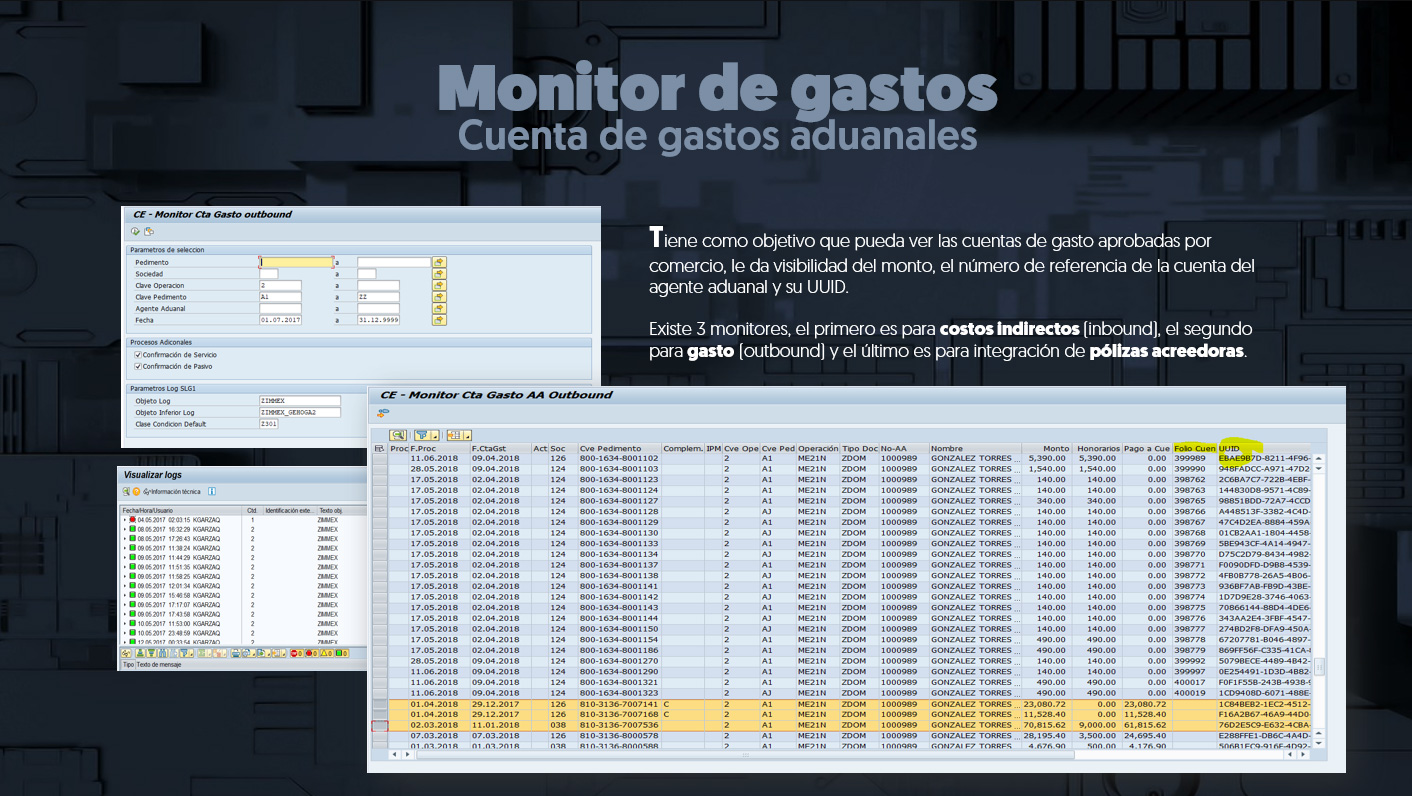Toggle Confirmación de Servicio checkbox
Viewport: 1412px width, 796px height.
(137, 355)
